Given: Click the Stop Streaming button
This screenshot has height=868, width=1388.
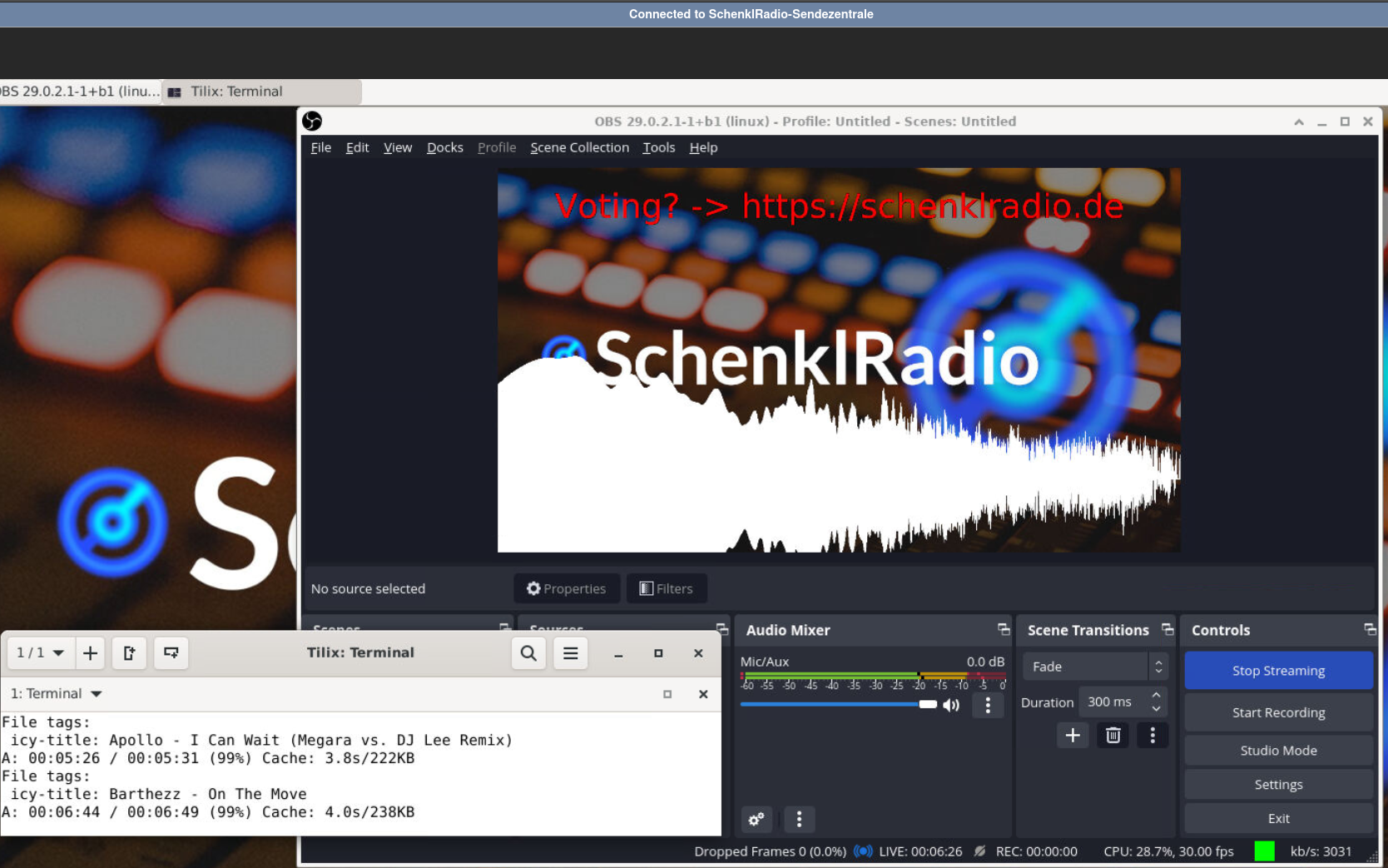Looking at the screenshot, I should [1278, 671].
